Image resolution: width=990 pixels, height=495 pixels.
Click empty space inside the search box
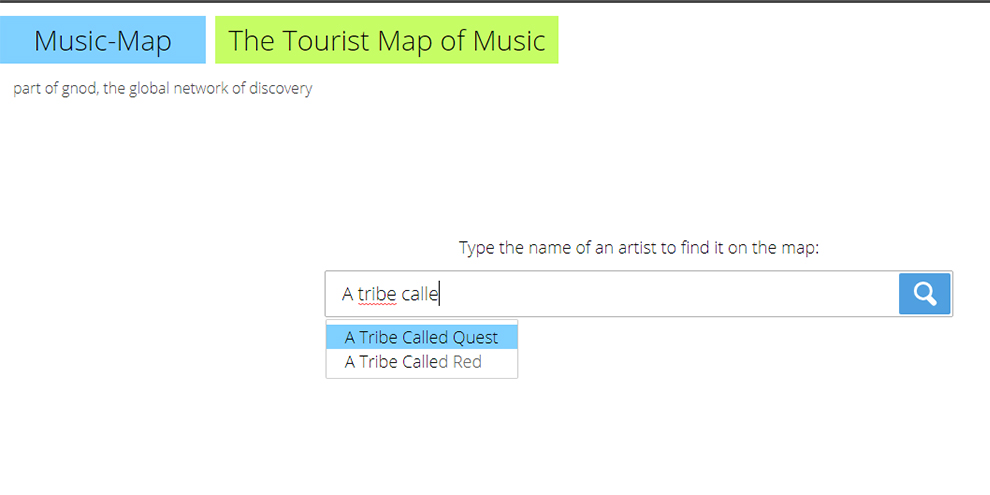point(663,294)
